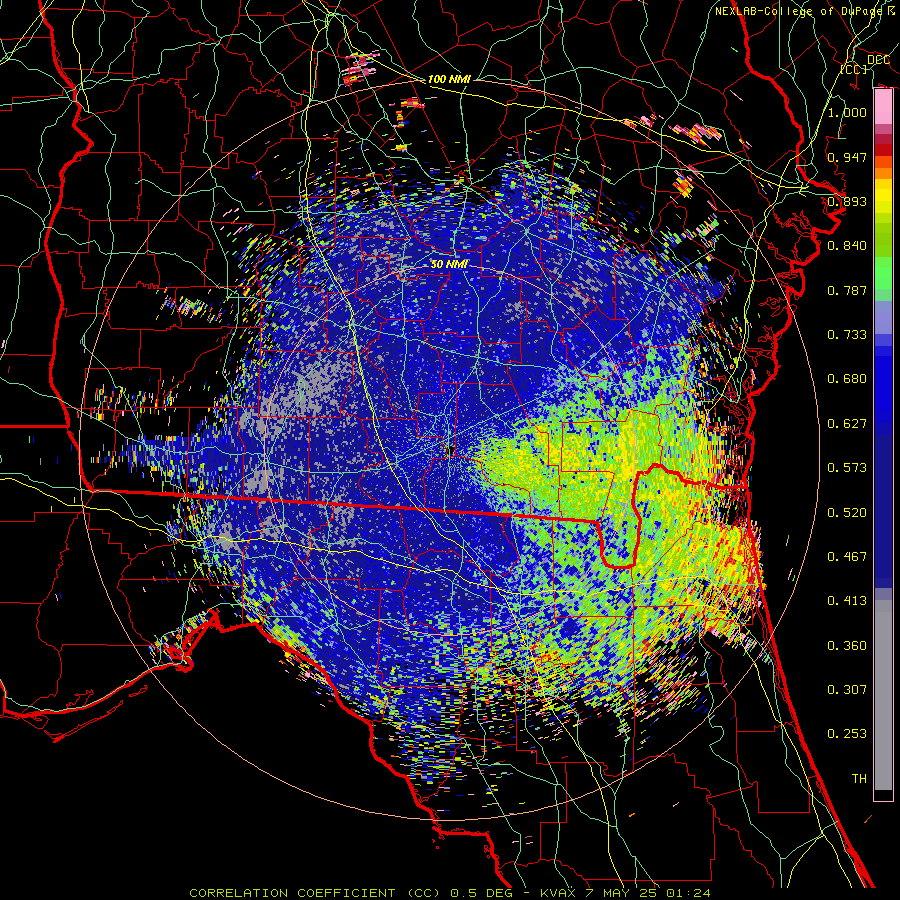
Task: Click the KVAX radar site marker at center
Action: [x=451, y=450]
